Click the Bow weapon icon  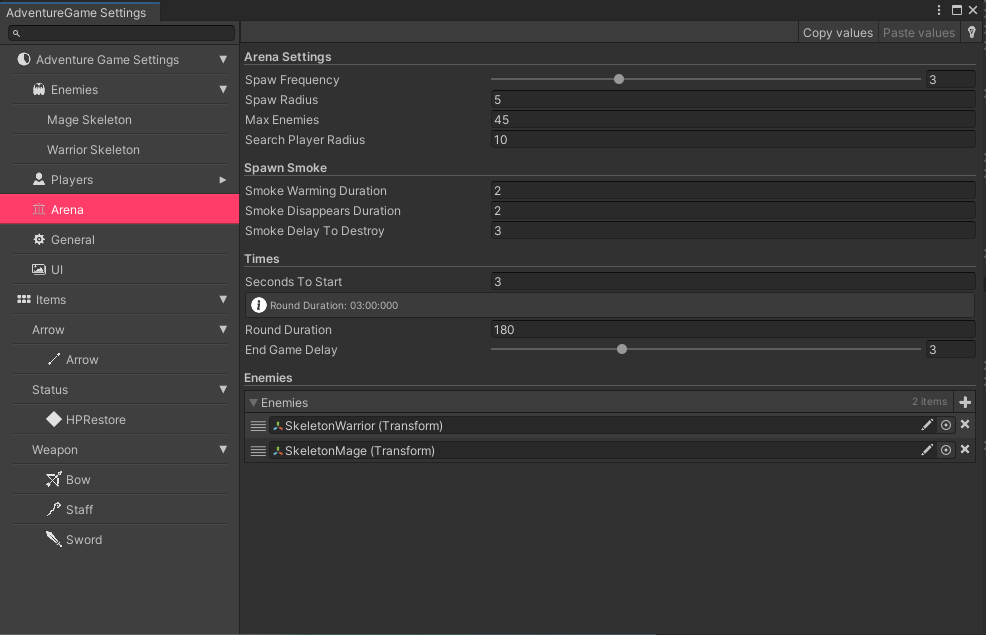click(x=54, y=479)
